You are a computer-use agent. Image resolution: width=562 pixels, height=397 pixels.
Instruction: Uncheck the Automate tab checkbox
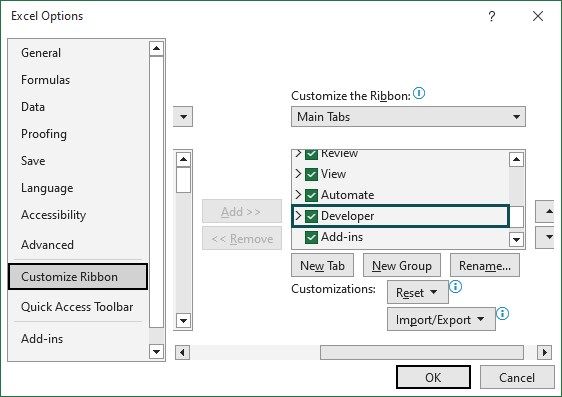coord(311,195)
